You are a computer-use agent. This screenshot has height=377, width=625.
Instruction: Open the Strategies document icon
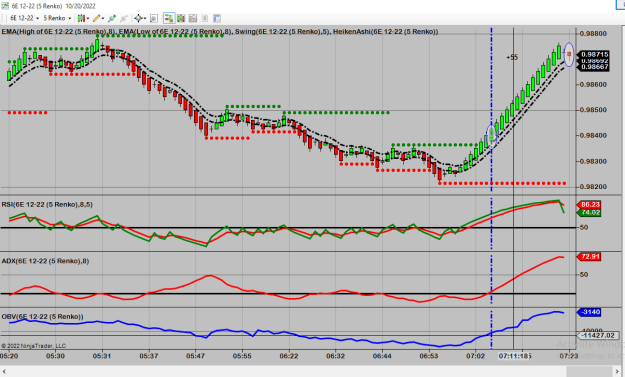pyautogui.click(x=204, y=18)
